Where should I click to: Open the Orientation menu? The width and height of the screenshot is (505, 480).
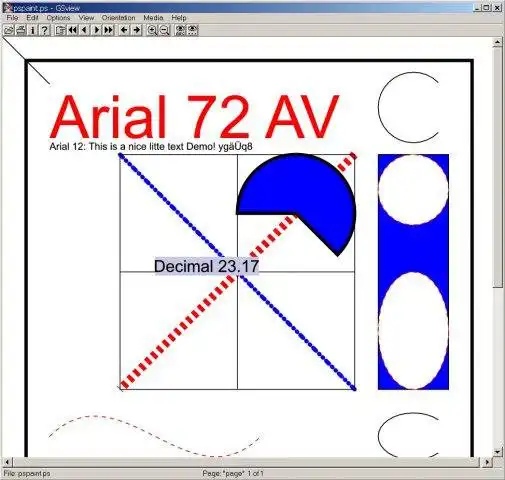[118, 18]
